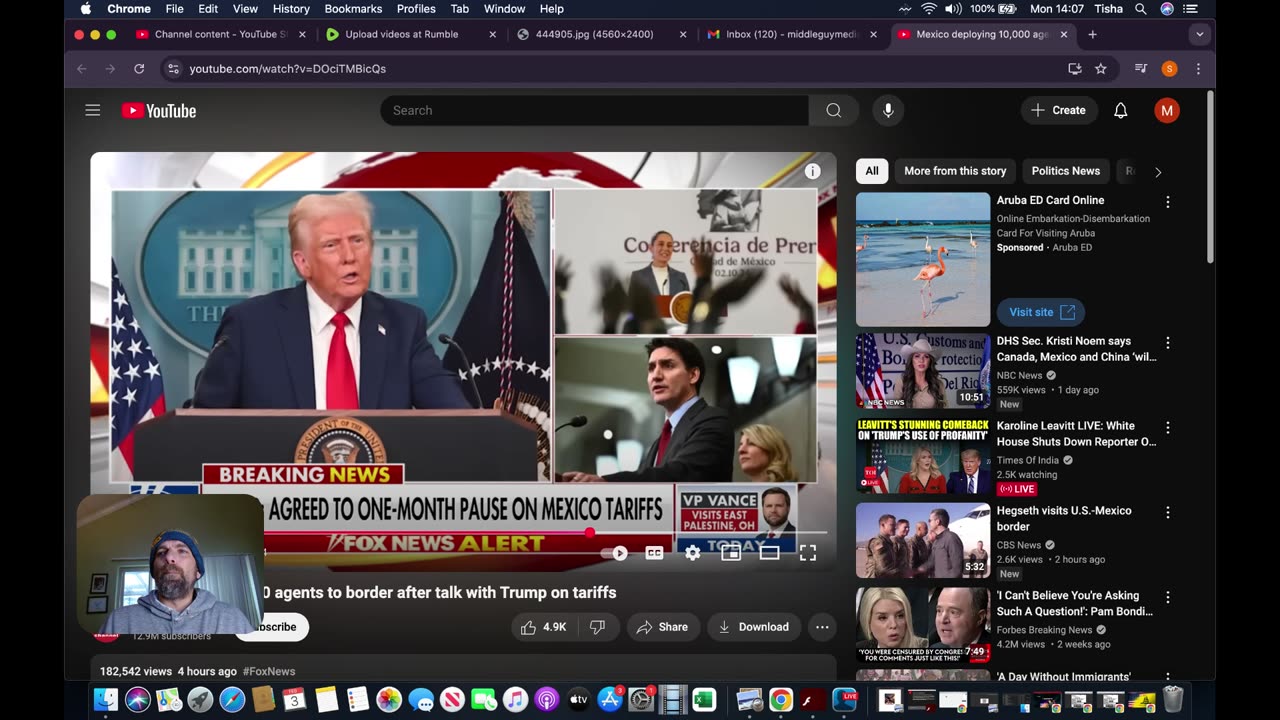
Task: Open App Store from the Dock
Action: tap(609, 699)
